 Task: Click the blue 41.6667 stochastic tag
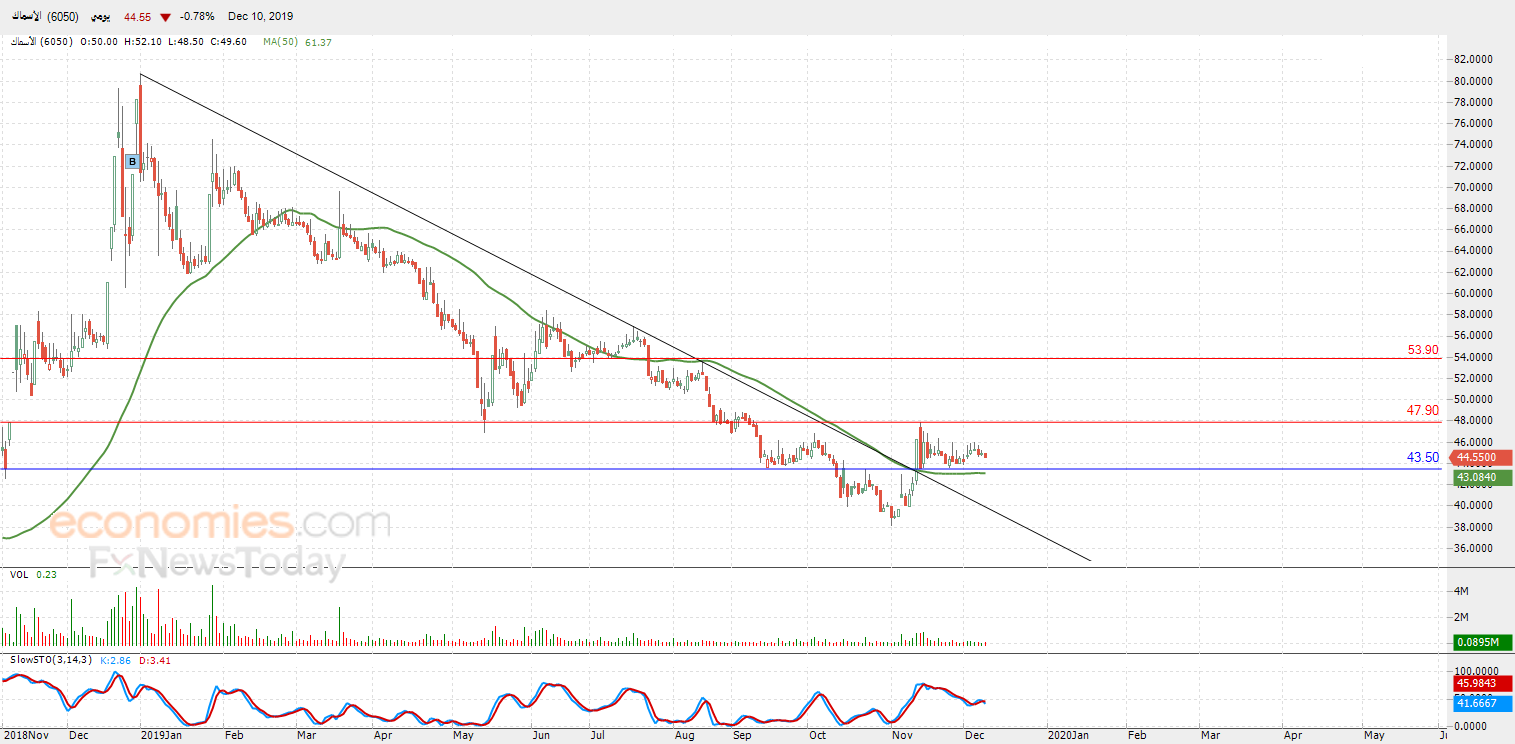(1482, 704)
